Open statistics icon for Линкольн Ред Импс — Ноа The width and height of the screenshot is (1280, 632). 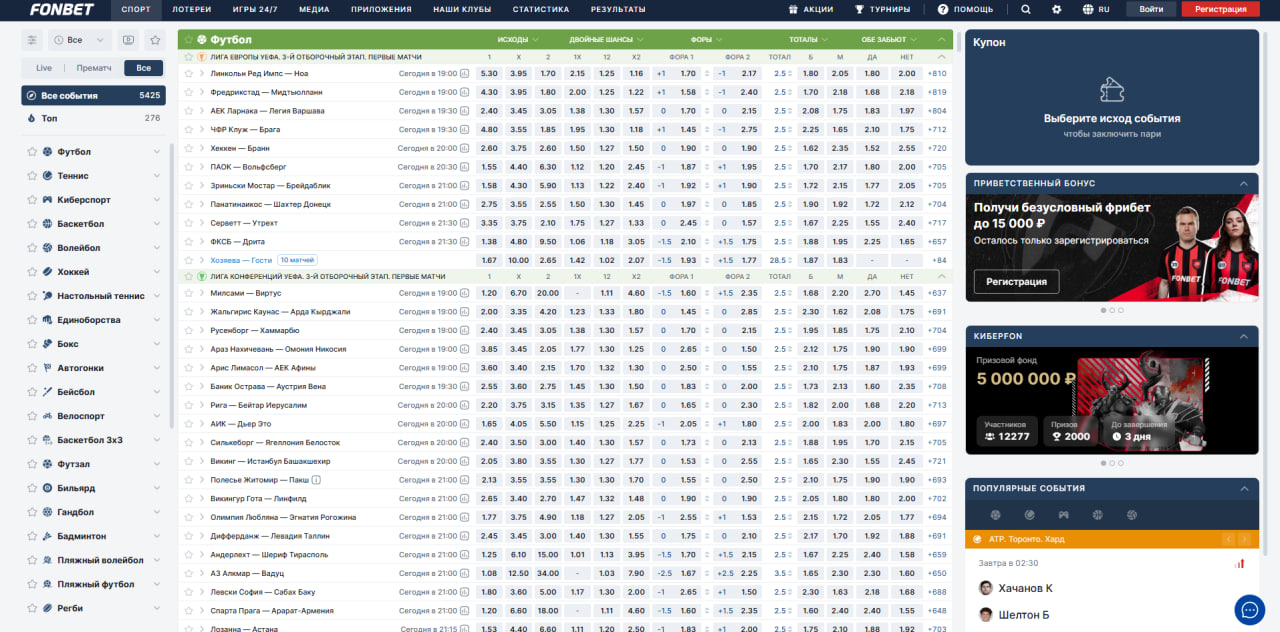point(465,74)
